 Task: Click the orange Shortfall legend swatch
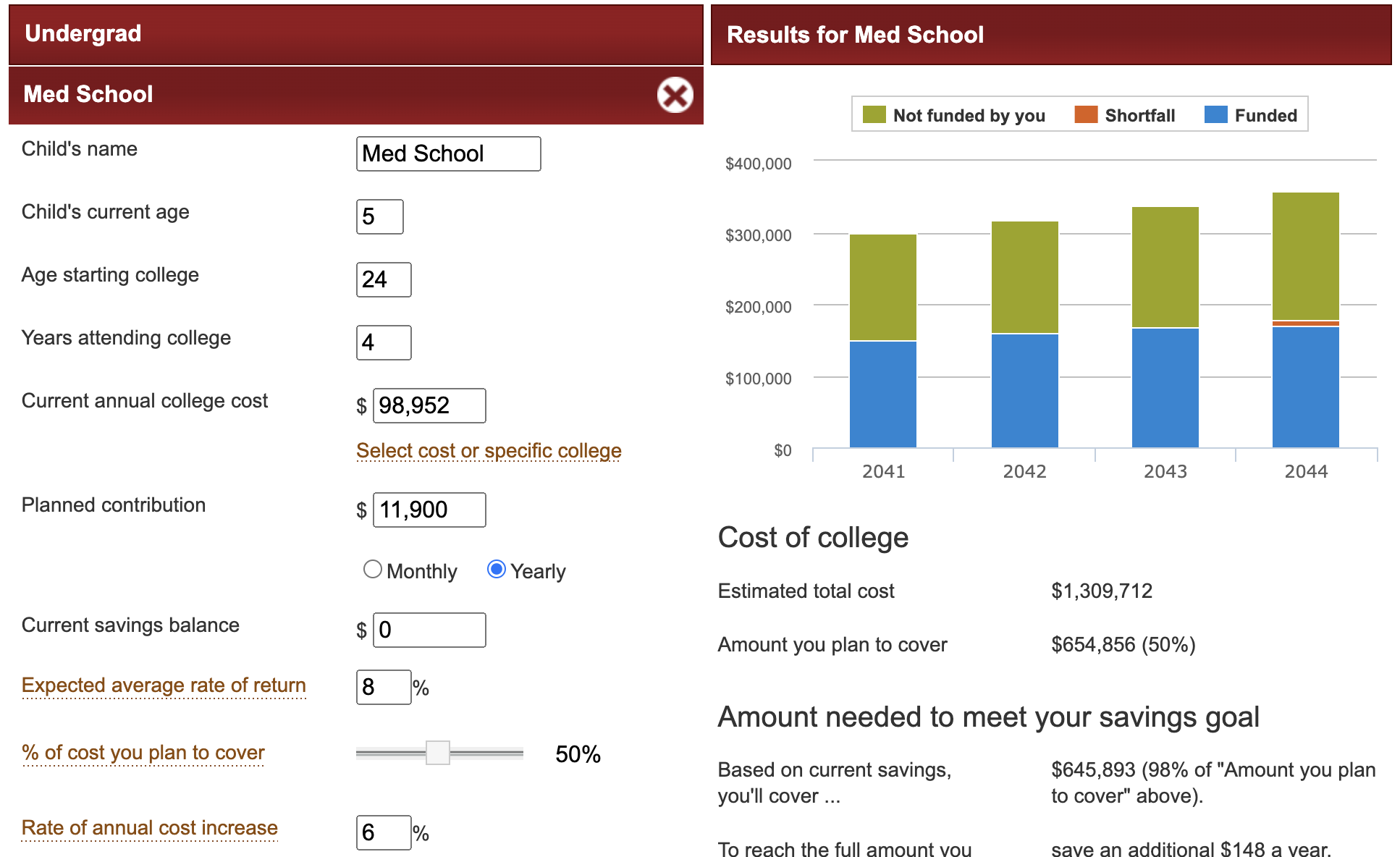pos(1086,115)
